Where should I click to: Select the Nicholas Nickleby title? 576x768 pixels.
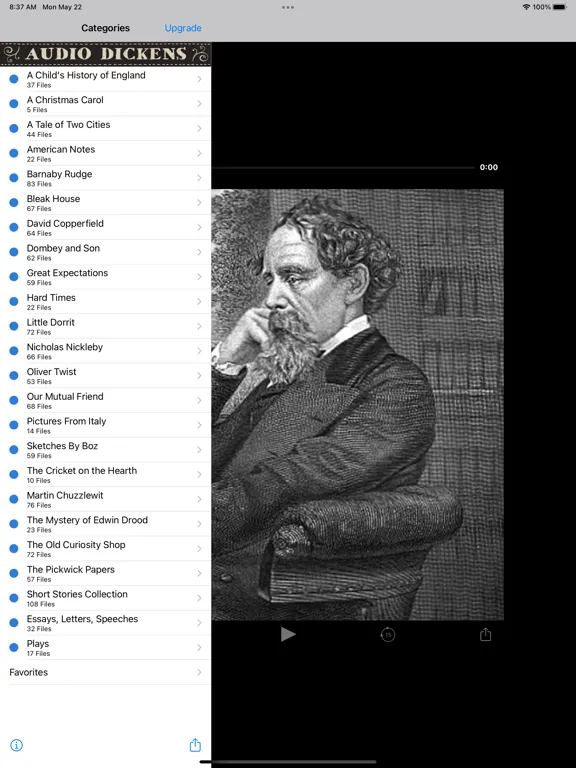click(x=65, y=347)
